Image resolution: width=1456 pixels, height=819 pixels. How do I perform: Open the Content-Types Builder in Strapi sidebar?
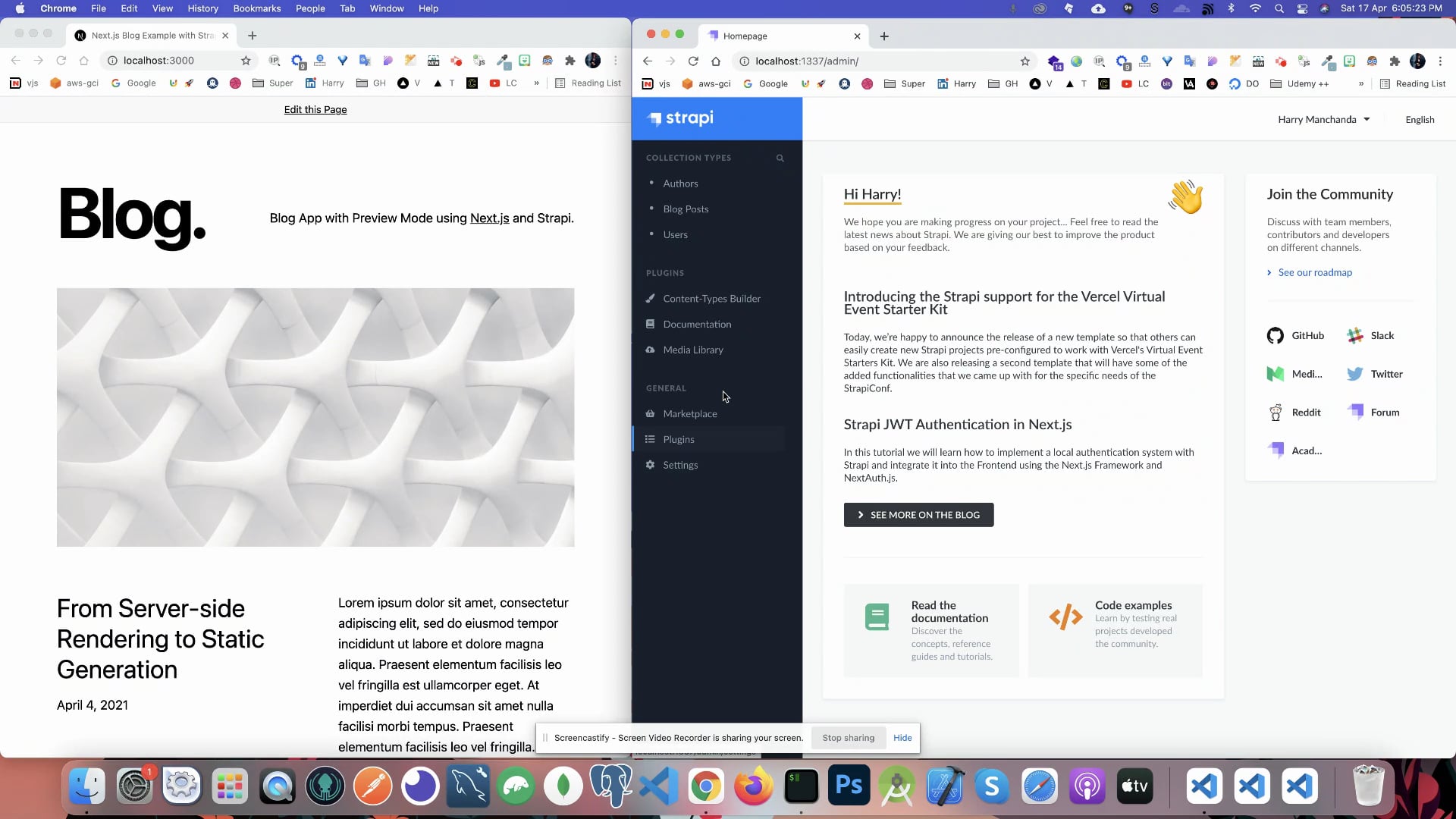point(711,298)
